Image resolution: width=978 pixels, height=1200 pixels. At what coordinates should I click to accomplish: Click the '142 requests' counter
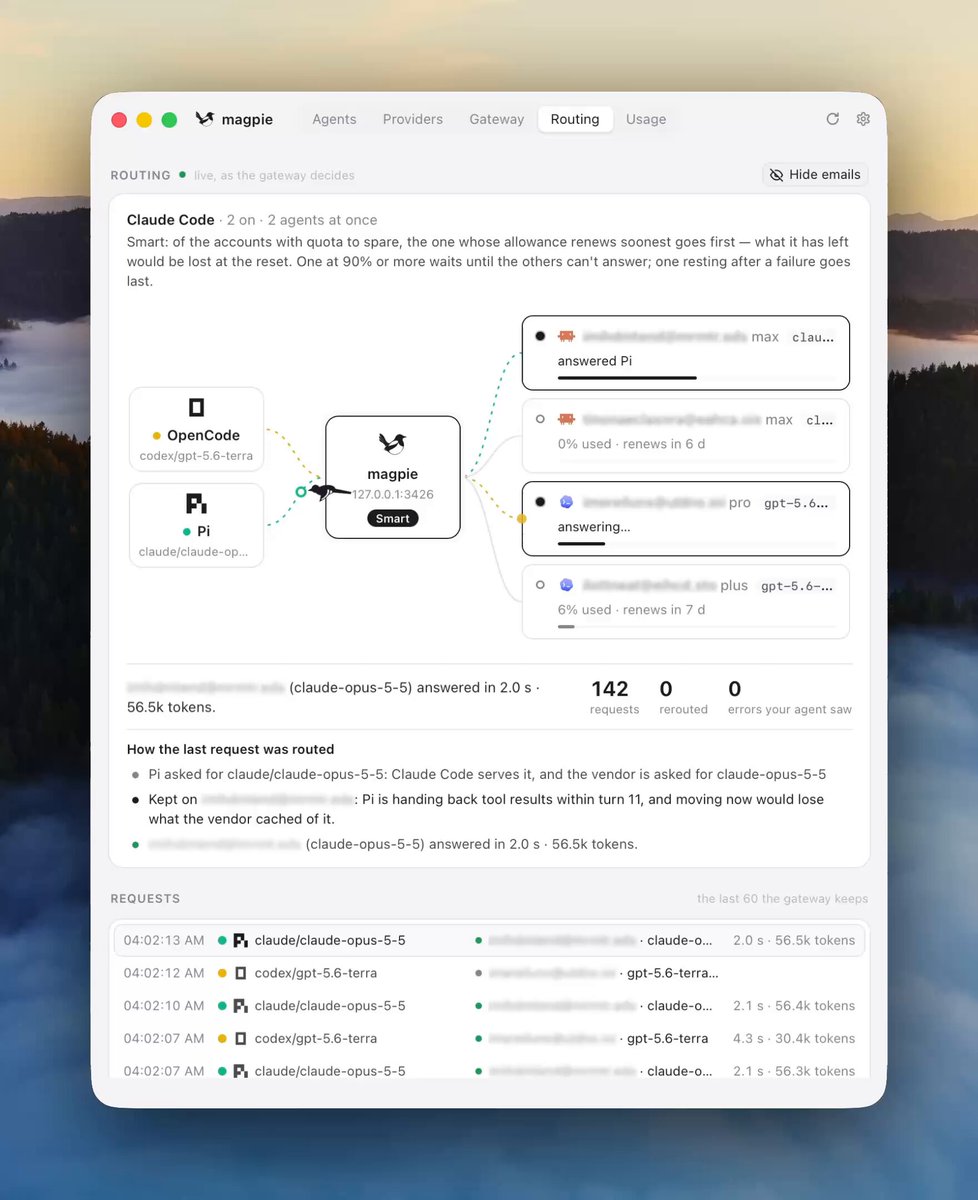pos(614,697)
